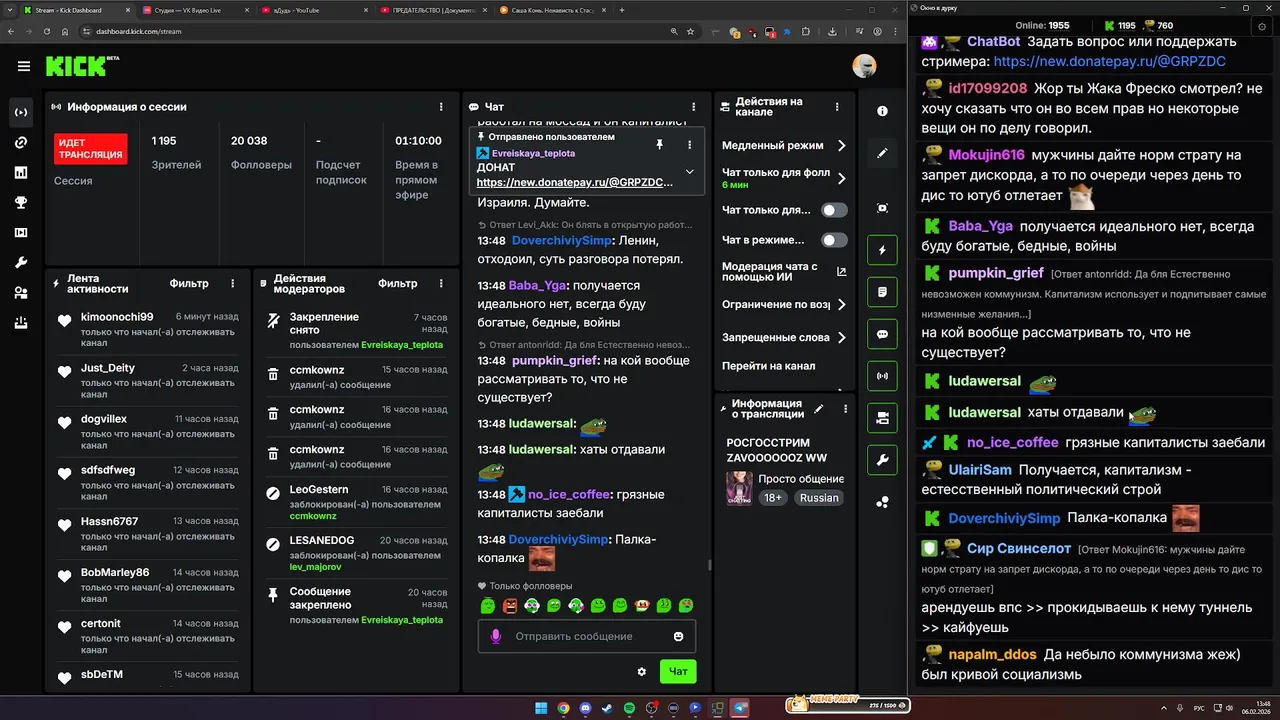Open Фильтр in Лента активности panel

pos(189,283)
